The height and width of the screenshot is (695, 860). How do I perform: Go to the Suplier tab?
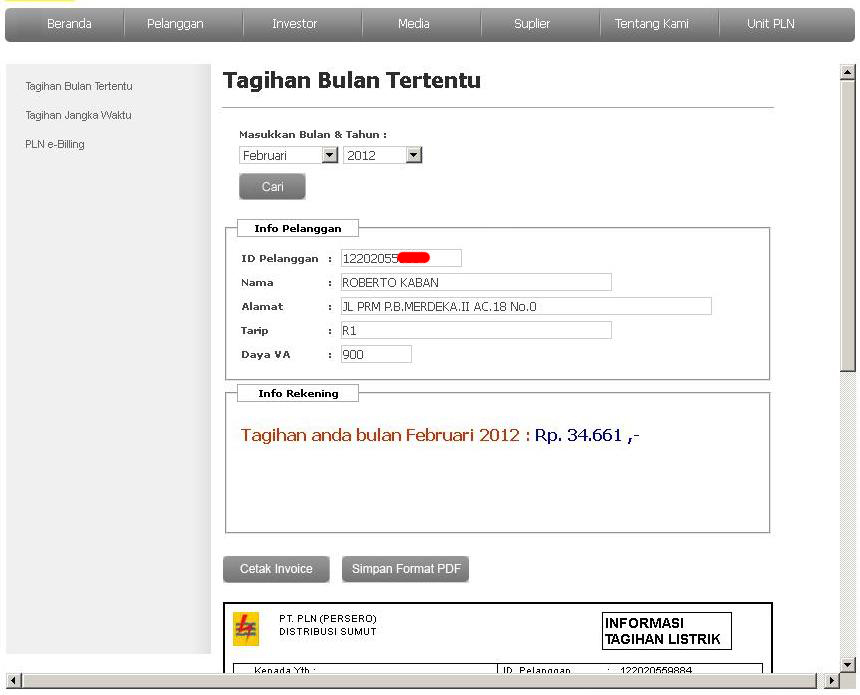(531, 23)
